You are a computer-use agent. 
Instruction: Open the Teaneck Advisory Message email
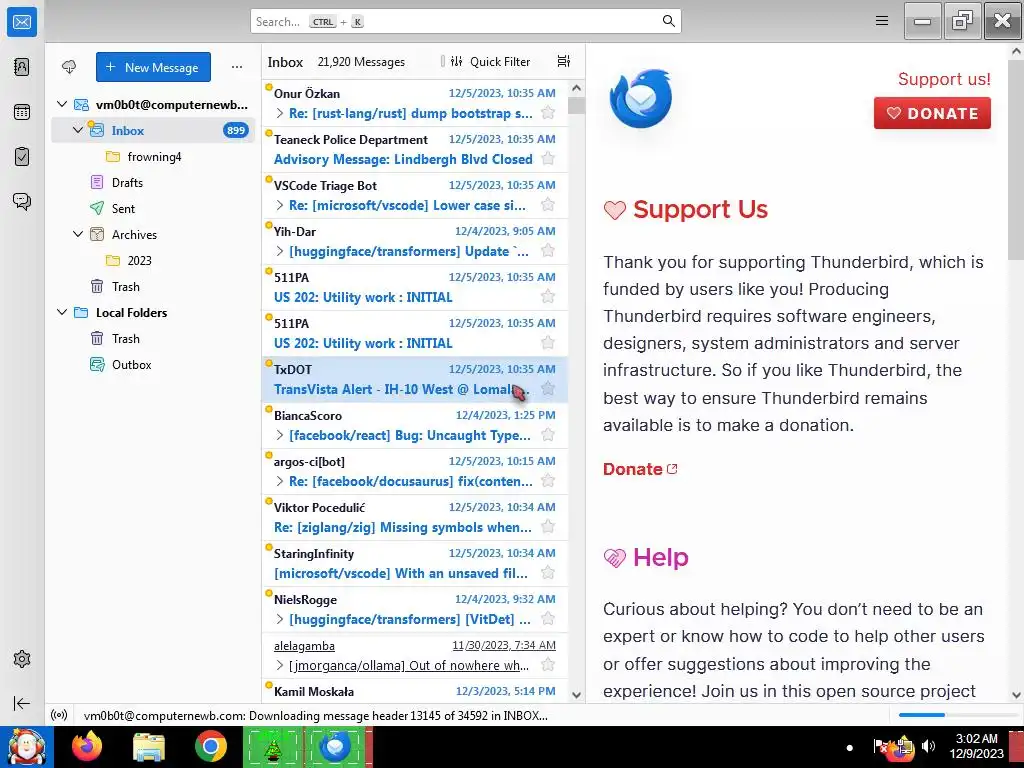415,150
